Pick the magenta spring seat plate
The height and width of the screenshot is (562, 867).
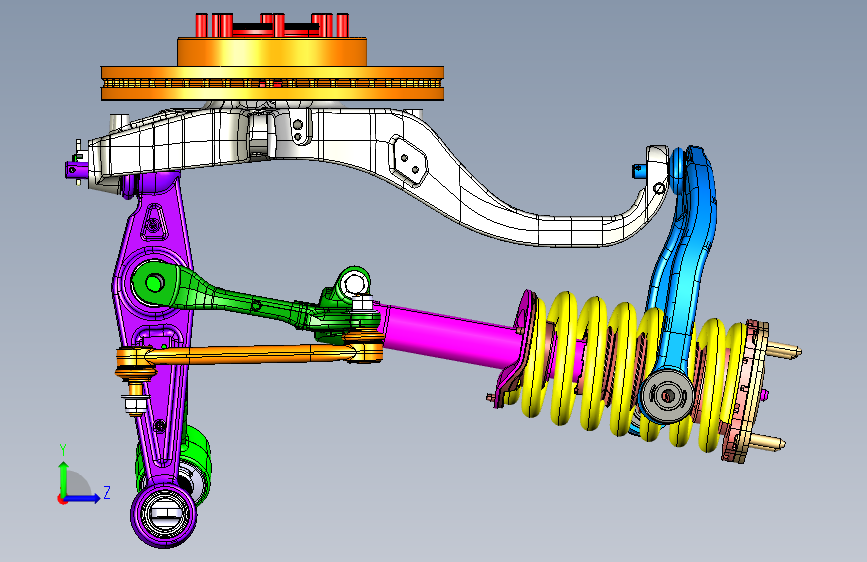[x=517, y=348]
